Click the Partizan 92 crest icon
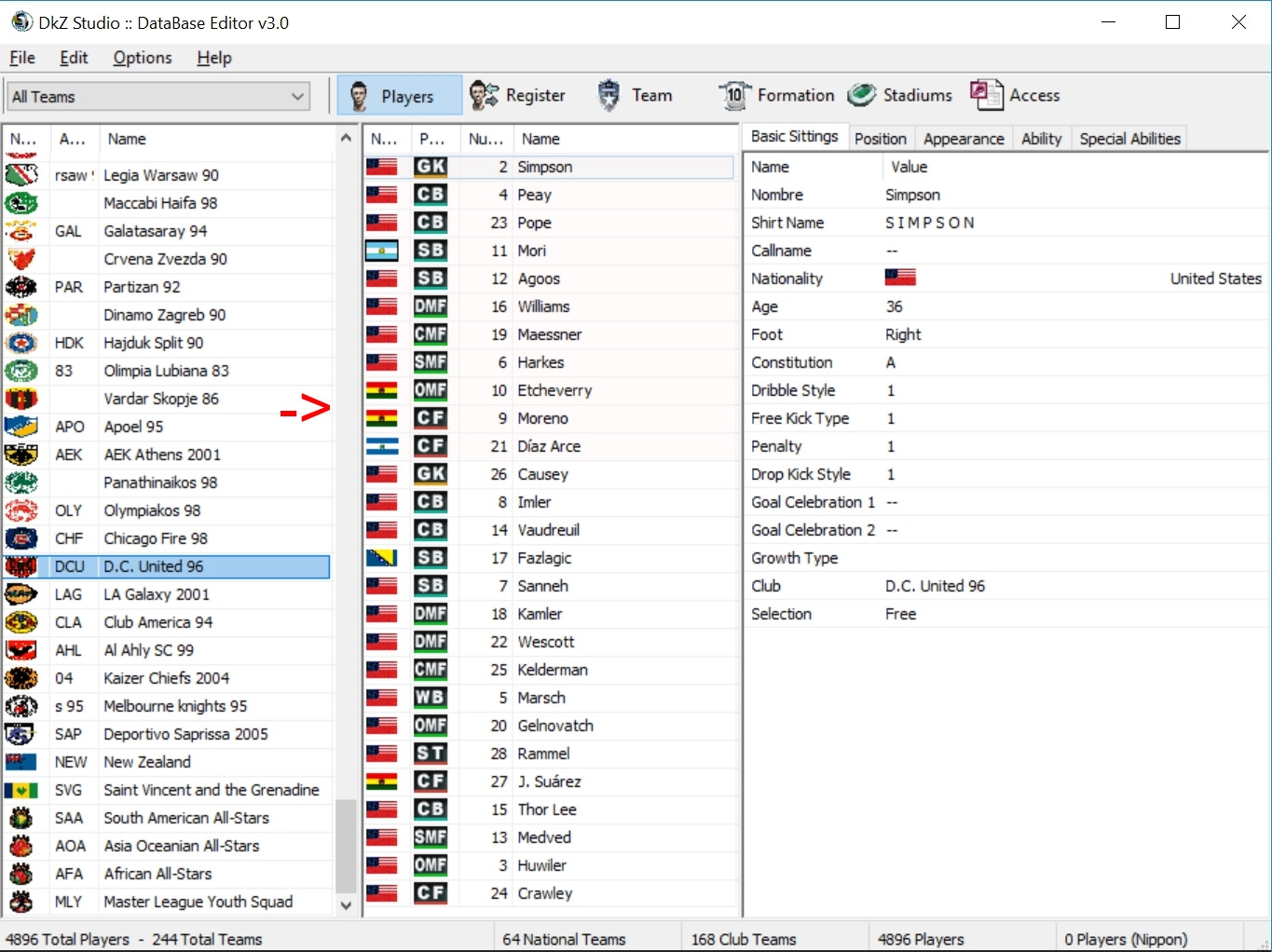1272x952 pixels. coord(21,287)
